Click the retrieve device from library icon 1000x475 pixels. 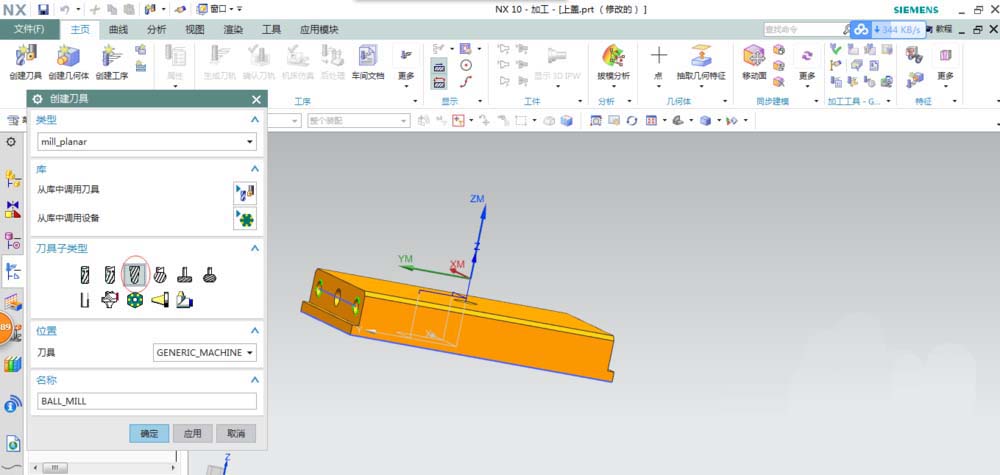(x=244, y=218)
